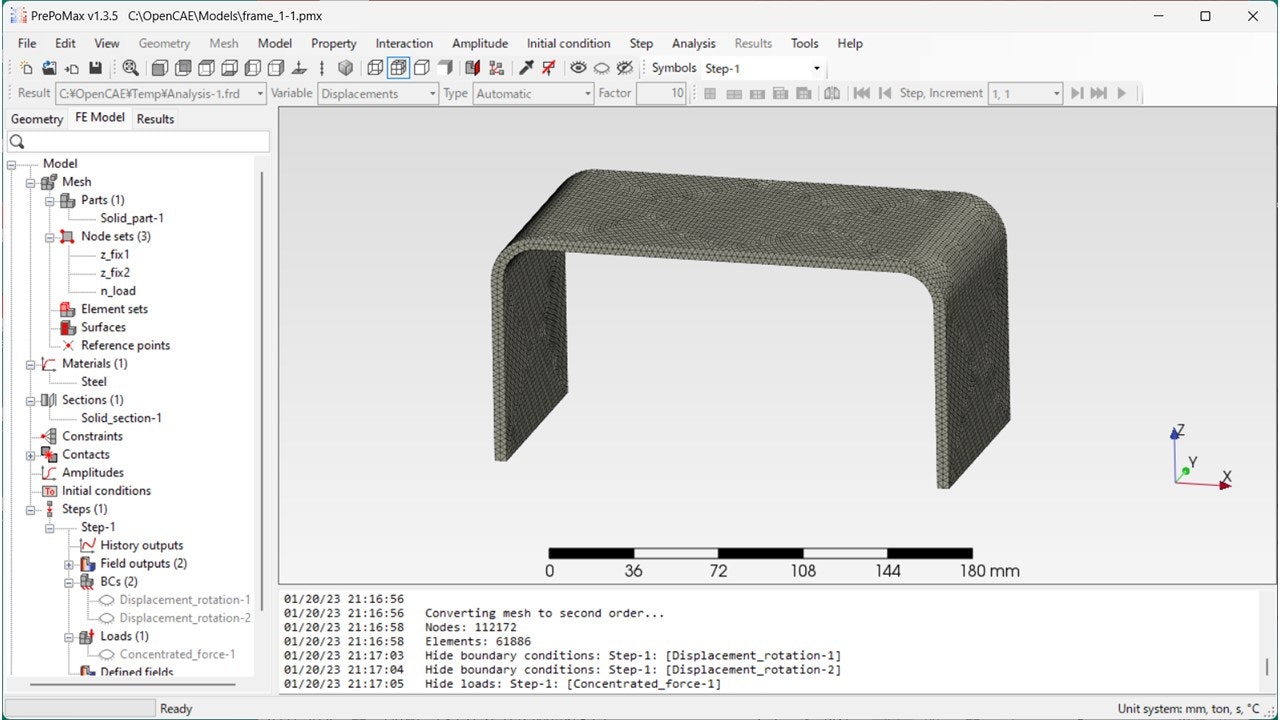Save the model with the floppy disk icon
This screenshot has height=720, width=1280.
[x=95, y=68]
